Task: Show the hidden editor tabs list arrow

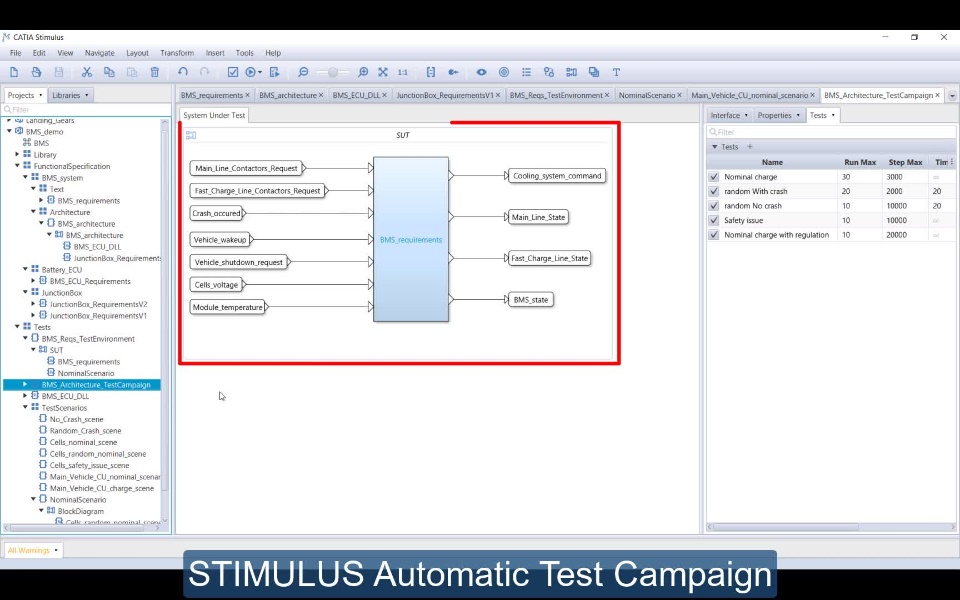Action: click(x=952, y=96)
